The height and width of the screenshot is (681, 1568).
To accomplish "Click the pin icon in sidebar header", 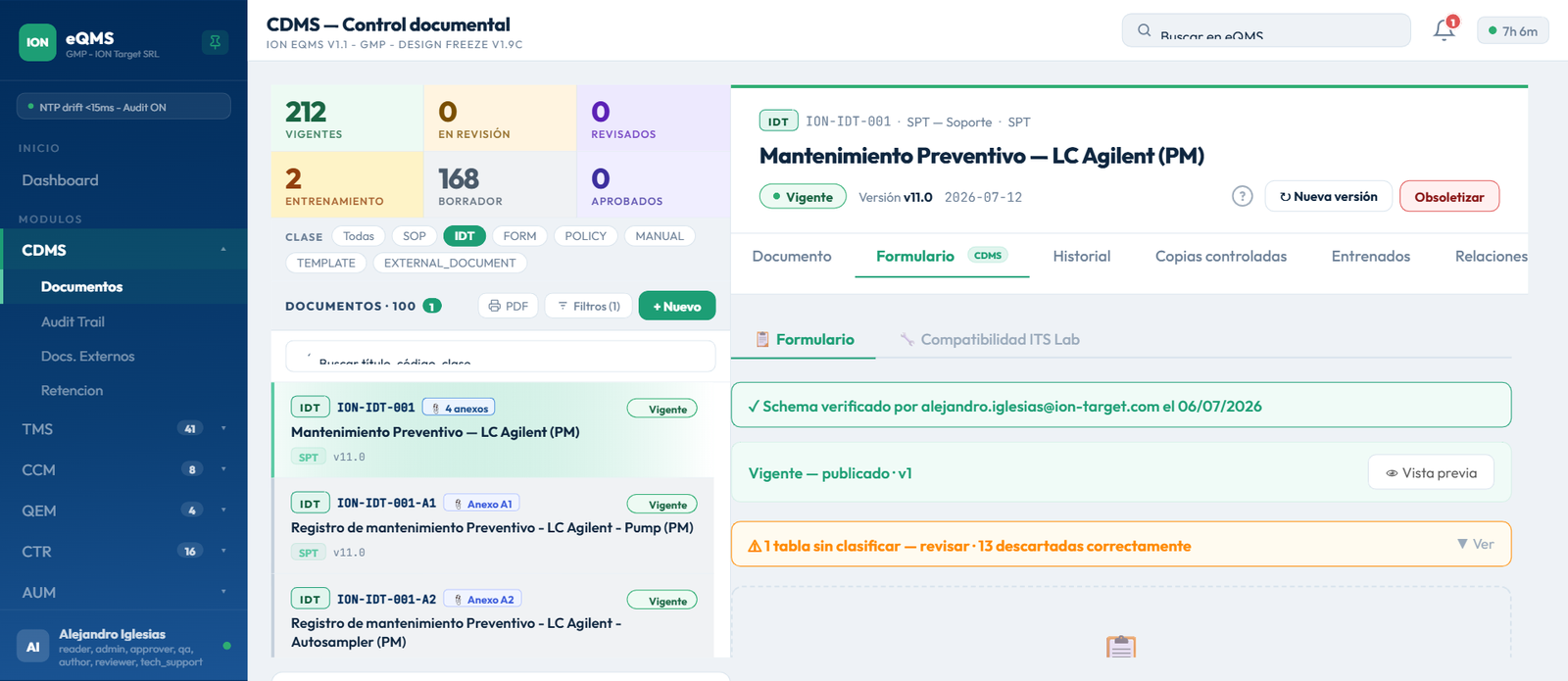I will [x=215, y=42].
